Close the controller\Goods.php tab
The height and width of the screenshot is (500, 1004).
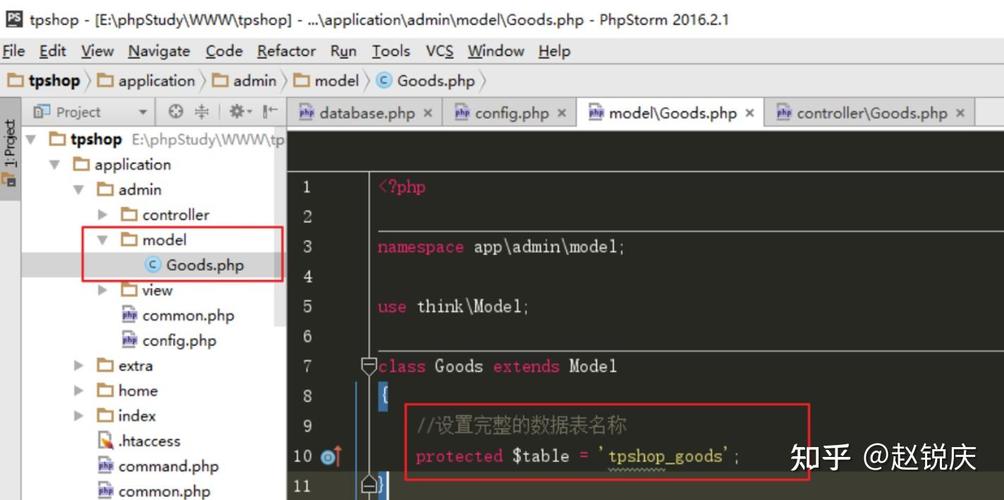960,113
